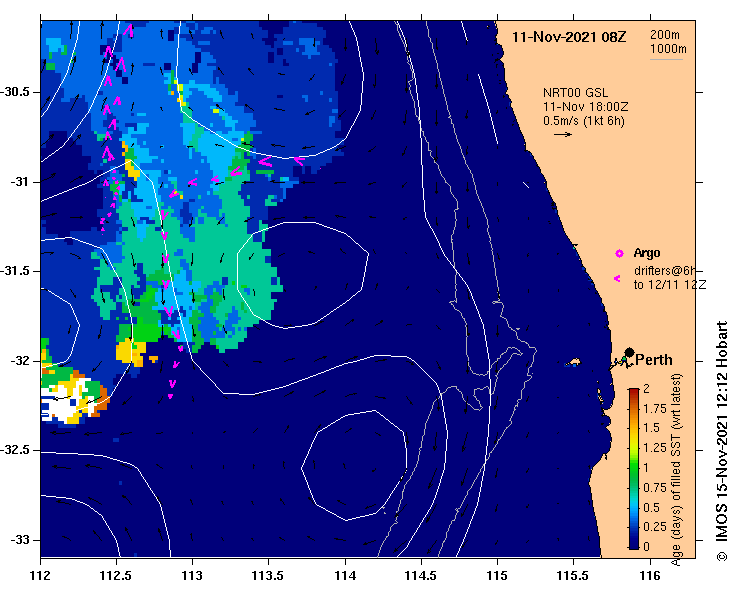Click the latitude tick label -31.5

tap(16, 271)
